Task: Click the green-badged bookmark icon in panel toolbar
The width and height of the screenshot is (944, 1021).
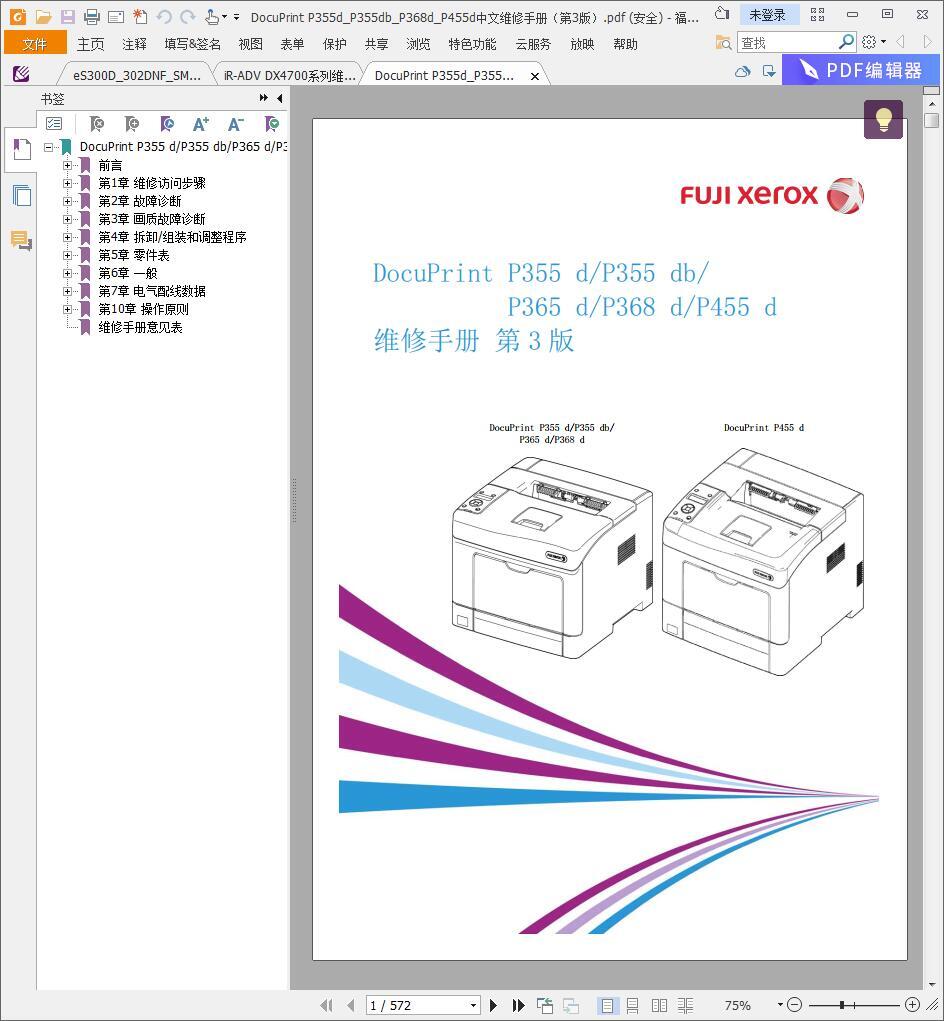Action: [271, 124]
